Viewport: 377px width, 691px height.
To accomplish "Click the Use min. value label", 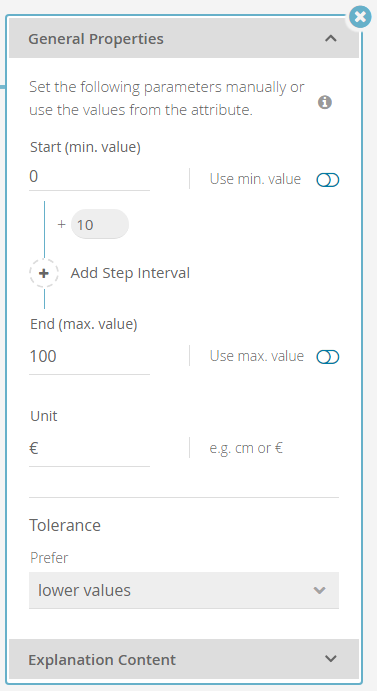I will tap(255, 179).
